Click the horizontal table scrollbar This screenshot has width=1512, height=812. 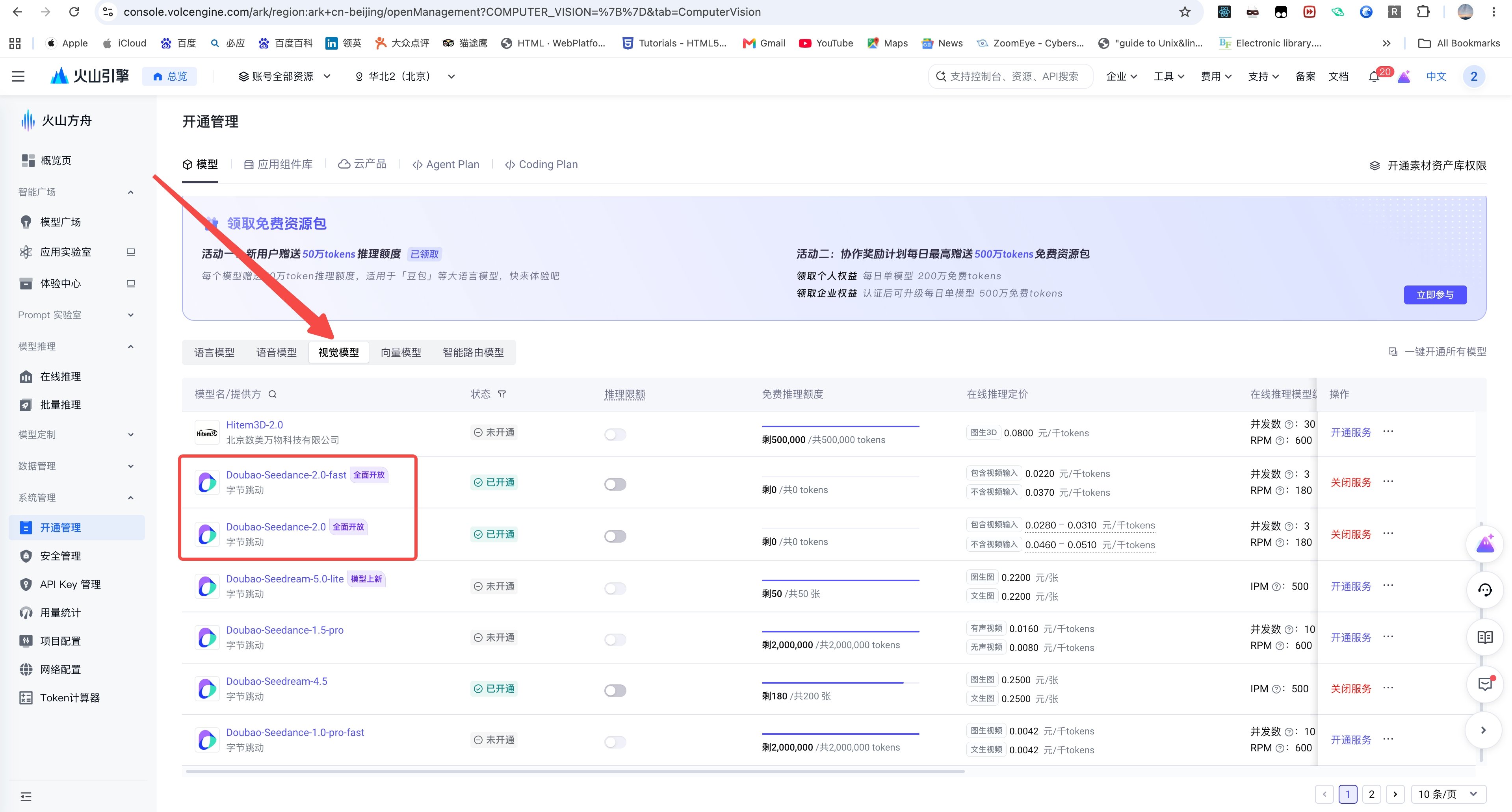pos(575,771)
